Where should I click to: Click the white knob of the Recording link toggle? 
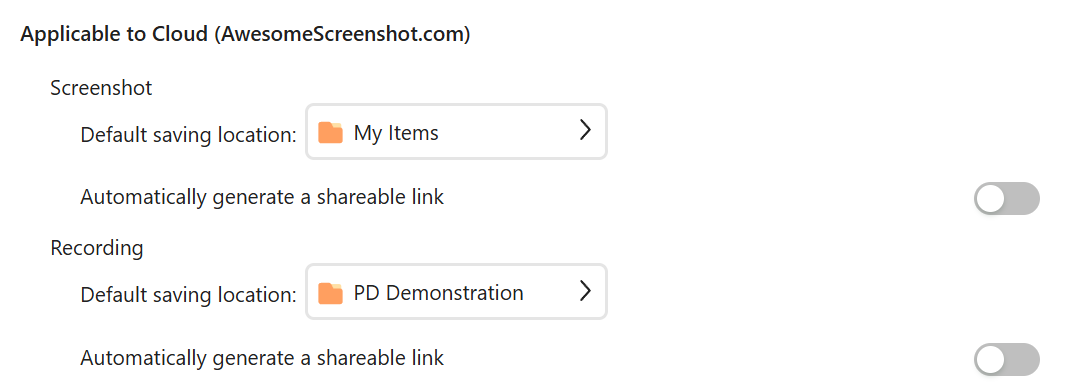click(990, 359)
